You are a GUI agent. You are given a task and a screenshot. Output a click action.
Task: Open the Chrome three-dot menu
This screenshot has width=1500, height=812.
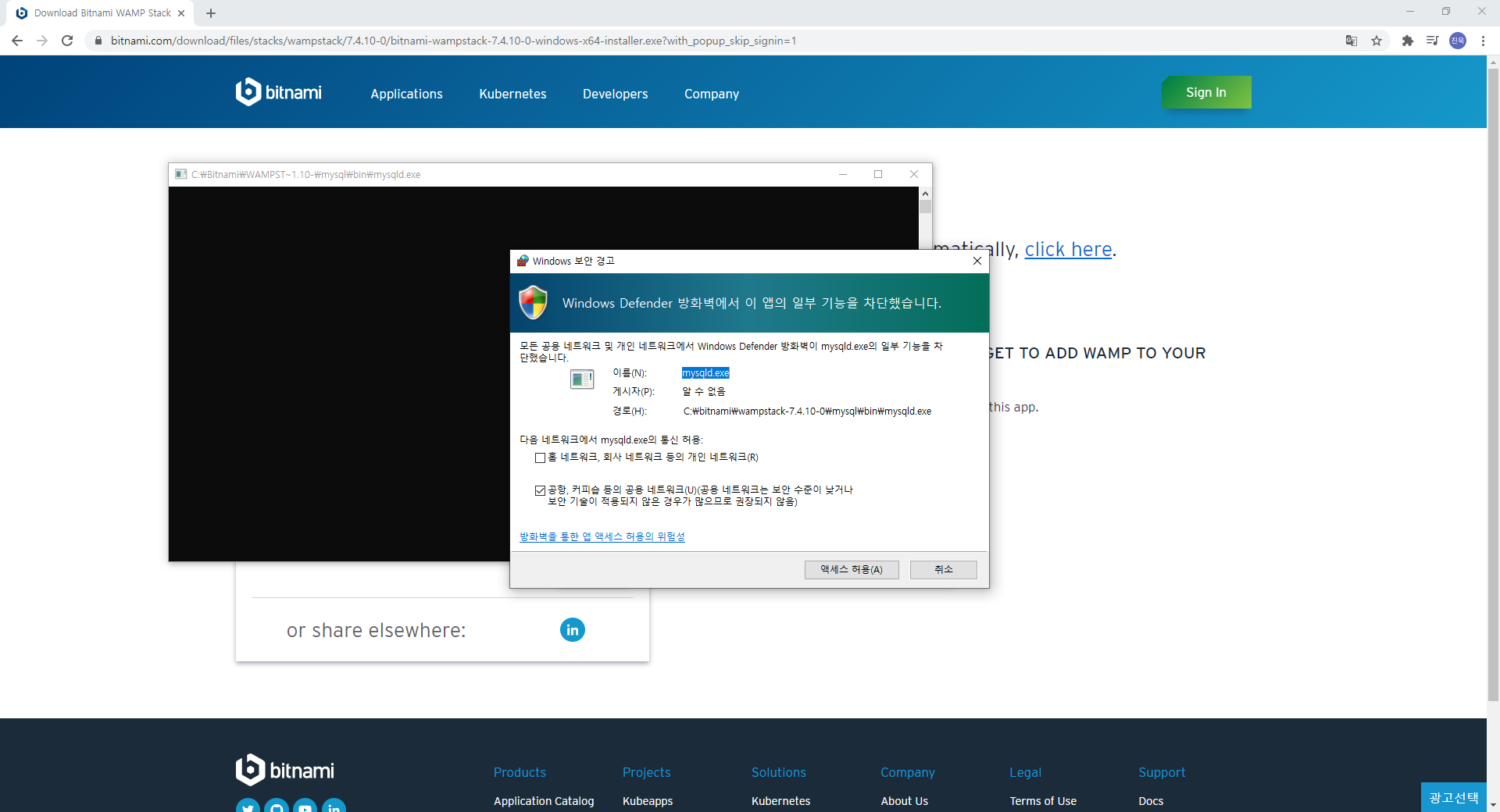point(1483,41)
